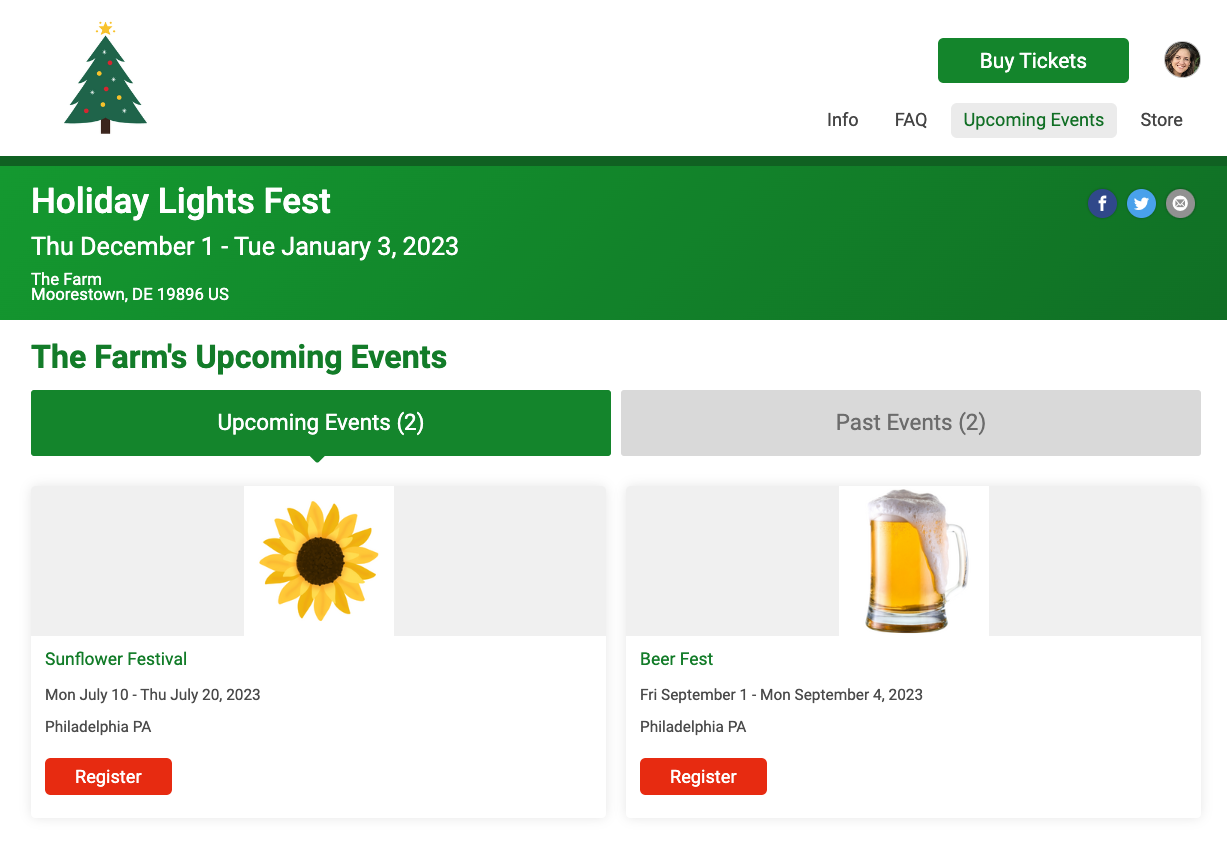Switch to Past Events (2) tab

(x=910, y=423)
